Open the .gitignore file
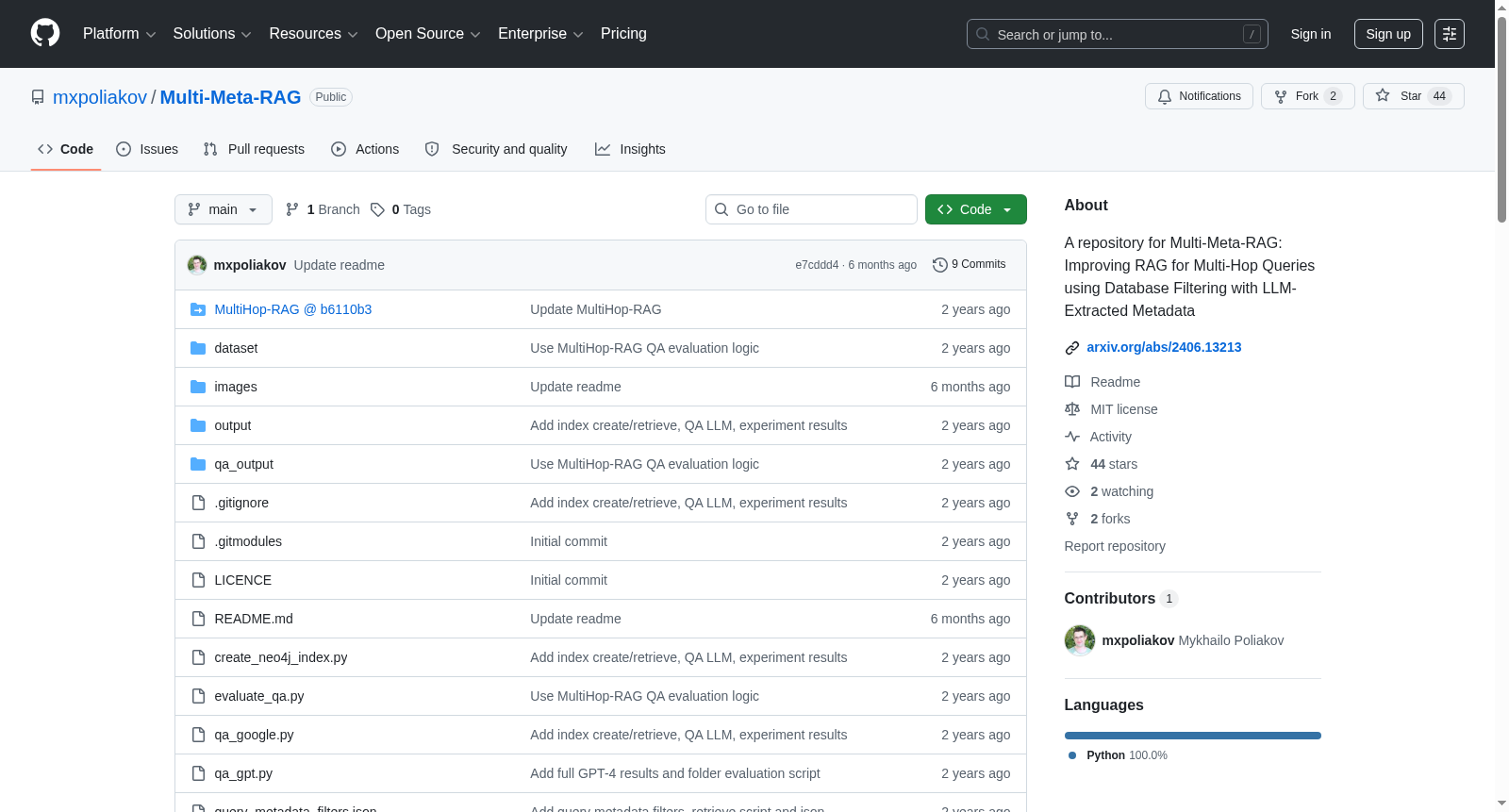 241,503
